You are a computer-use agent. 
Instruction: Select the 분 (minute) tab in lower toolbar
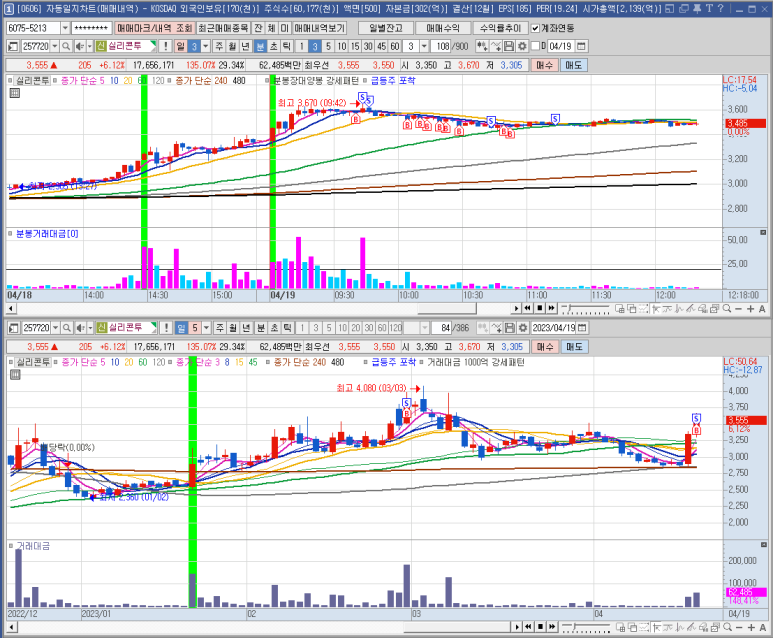[261, 328]
